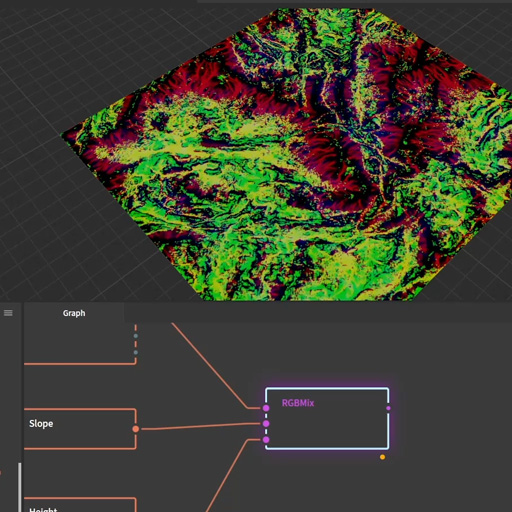Select the Height node
Viewport: 512px width, 512px height.
coord(80,505)
